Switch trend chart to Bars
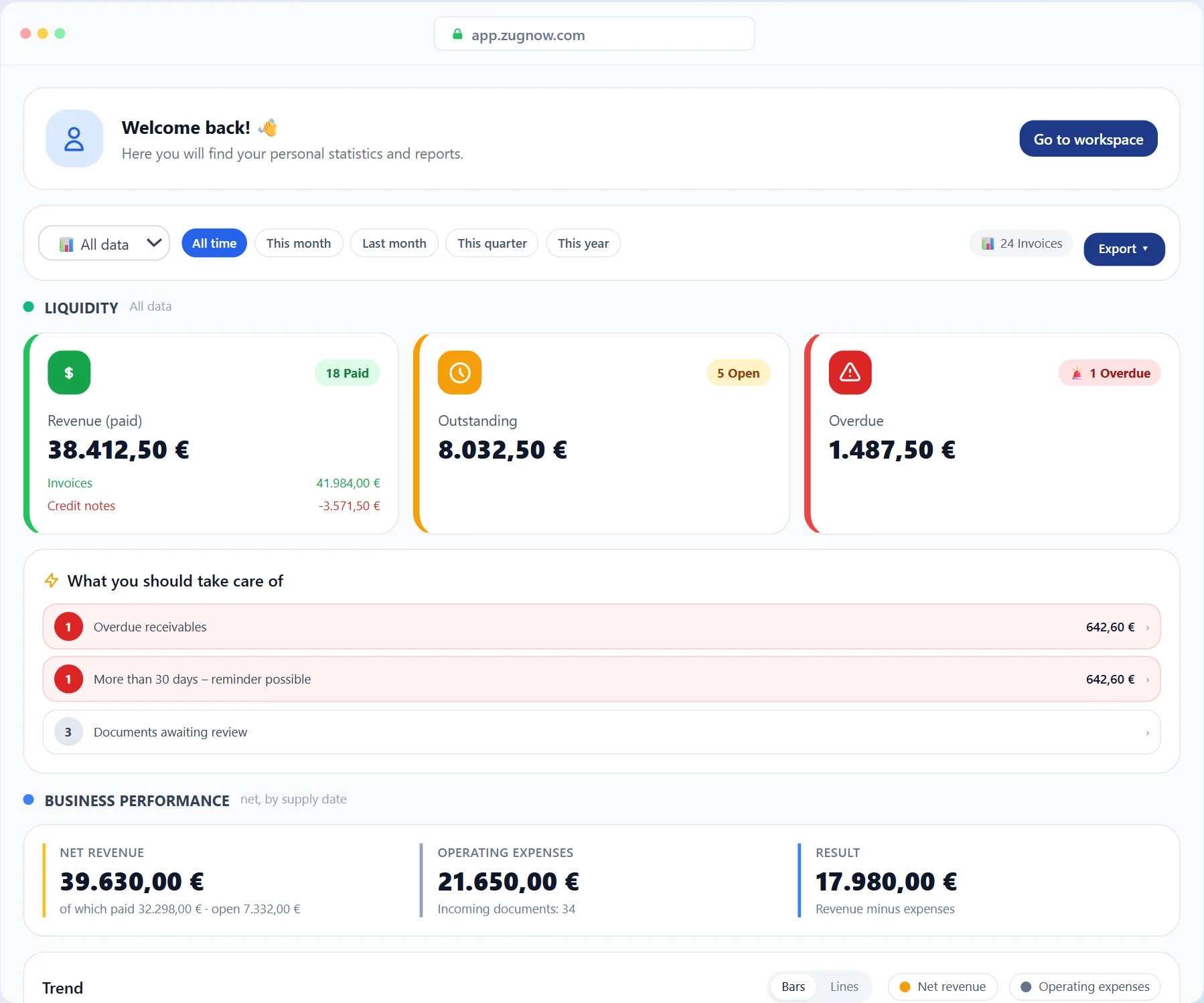 [794, 986]
